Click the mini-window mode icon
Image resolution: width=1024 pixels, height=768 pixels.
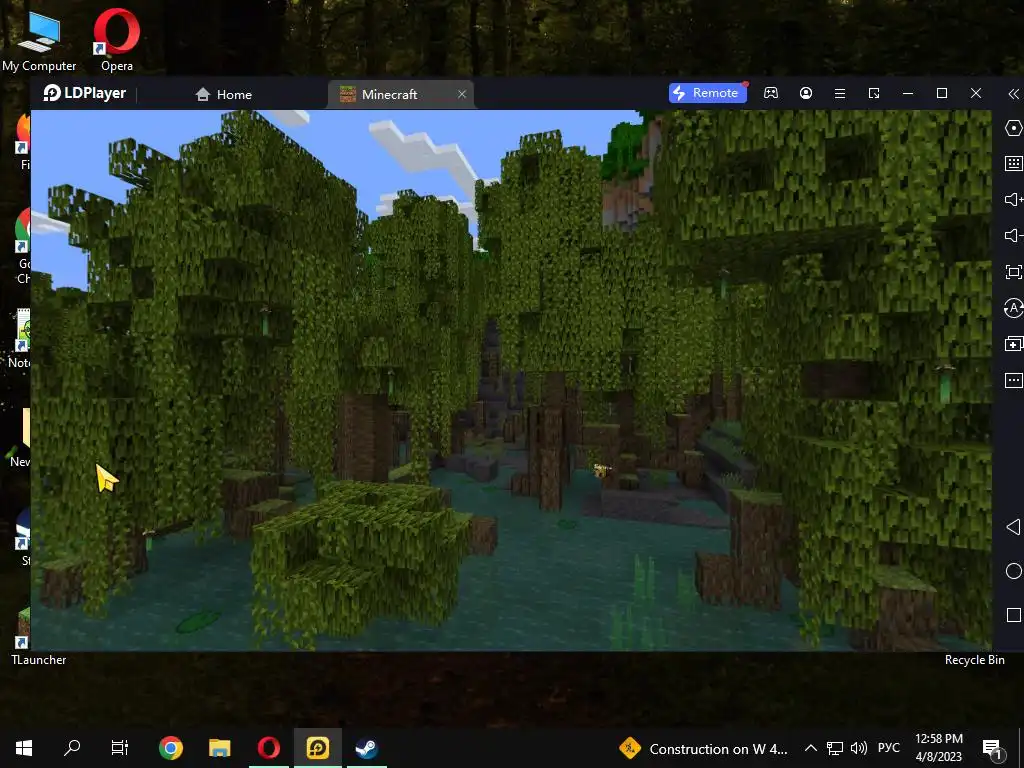pos(874,93)
